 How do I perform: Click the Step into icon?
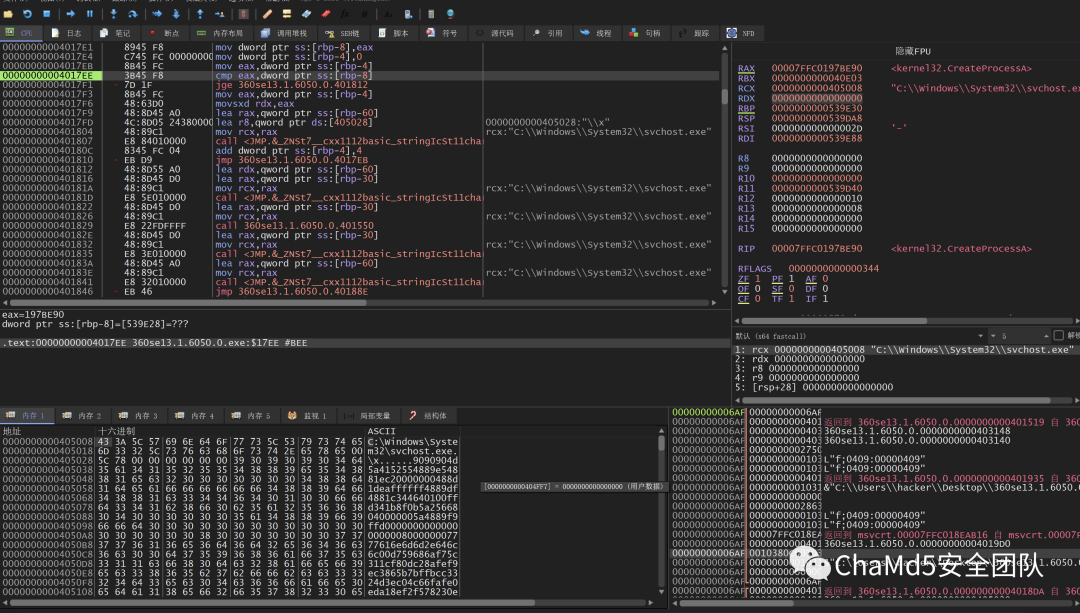[x=114, y=14]
